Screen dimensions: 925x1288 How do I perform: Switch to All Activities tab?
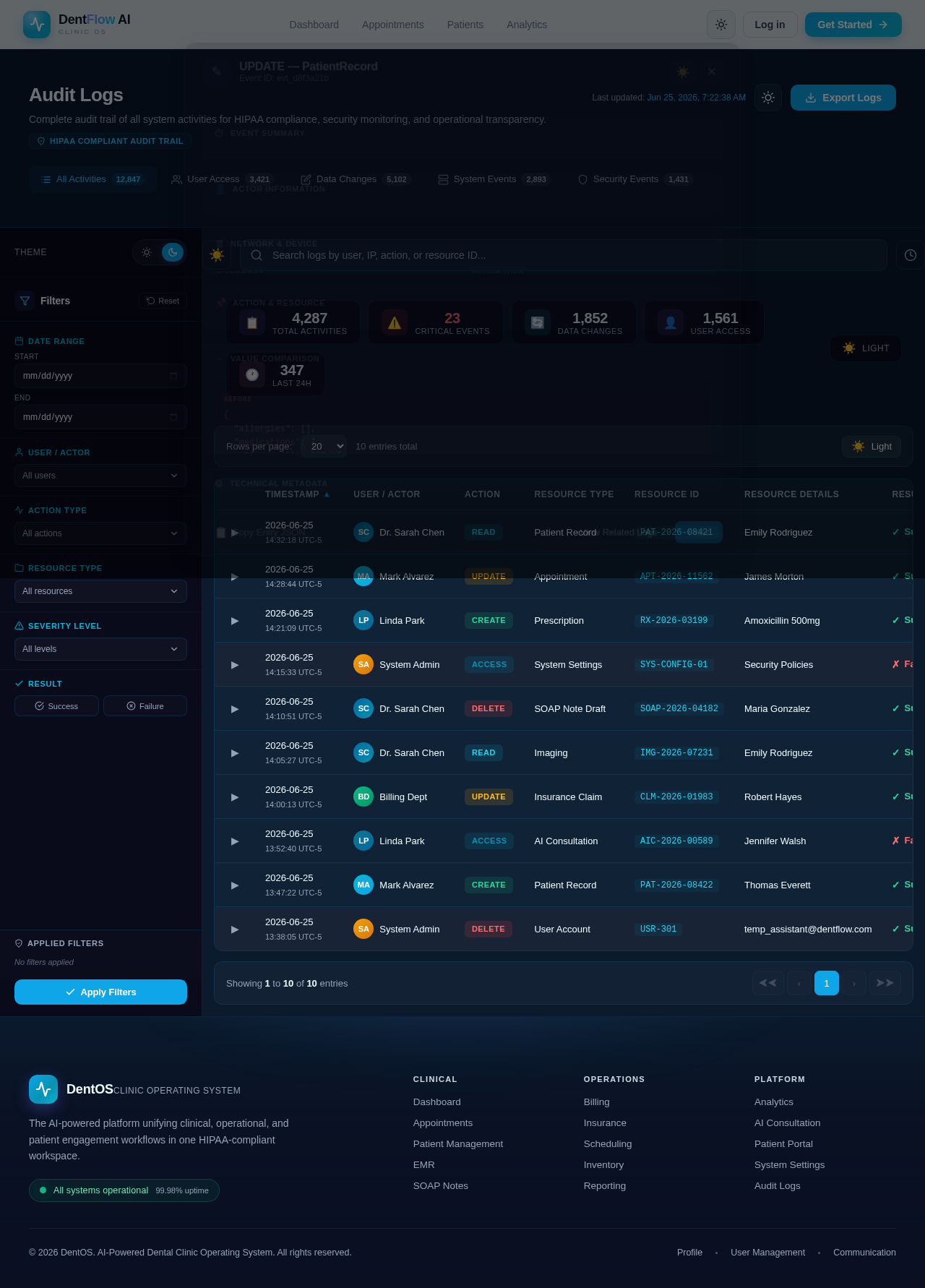click(93, 179)
